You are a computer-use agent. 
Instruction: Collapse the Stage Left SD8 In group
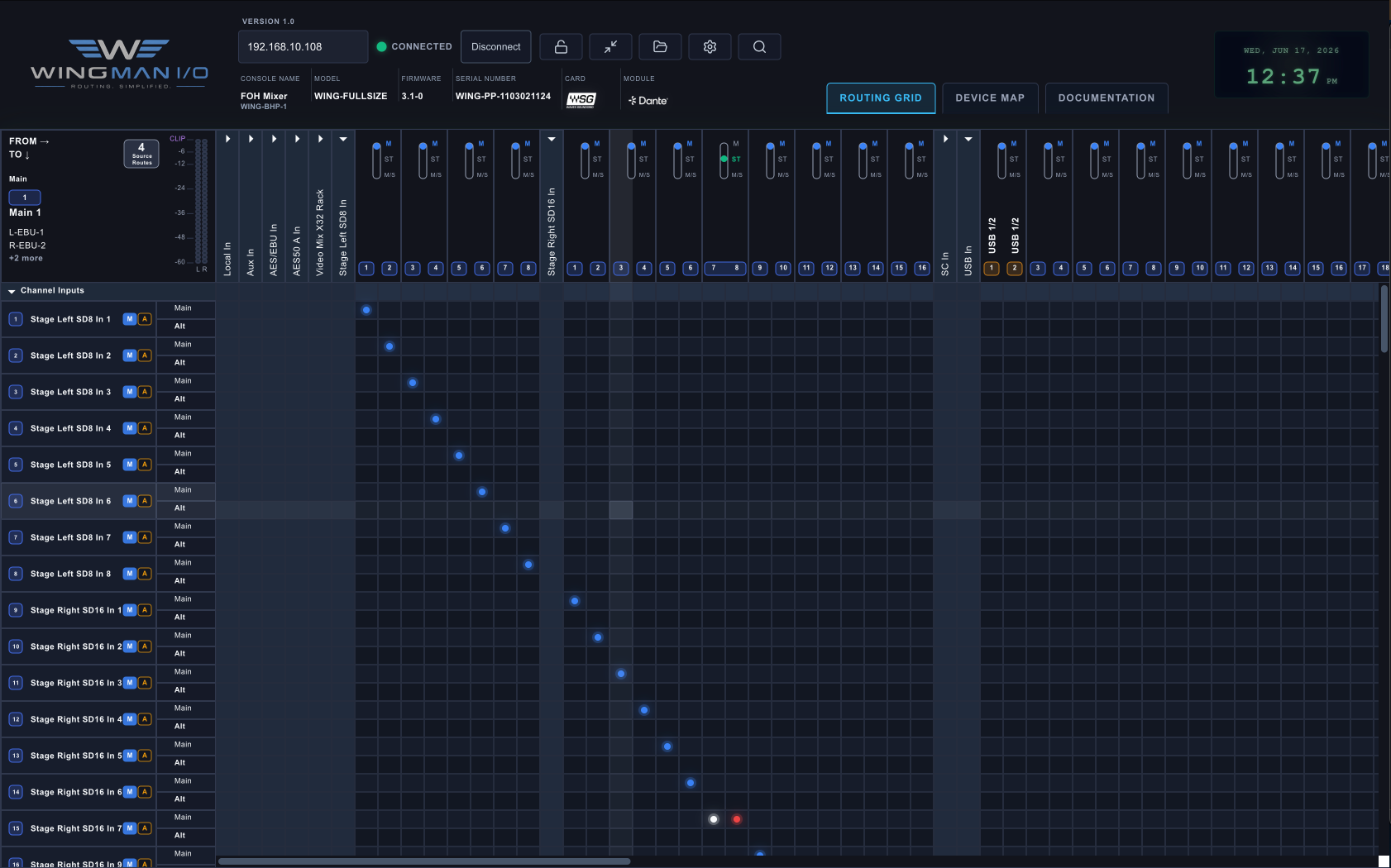click(x=343, y=139)
